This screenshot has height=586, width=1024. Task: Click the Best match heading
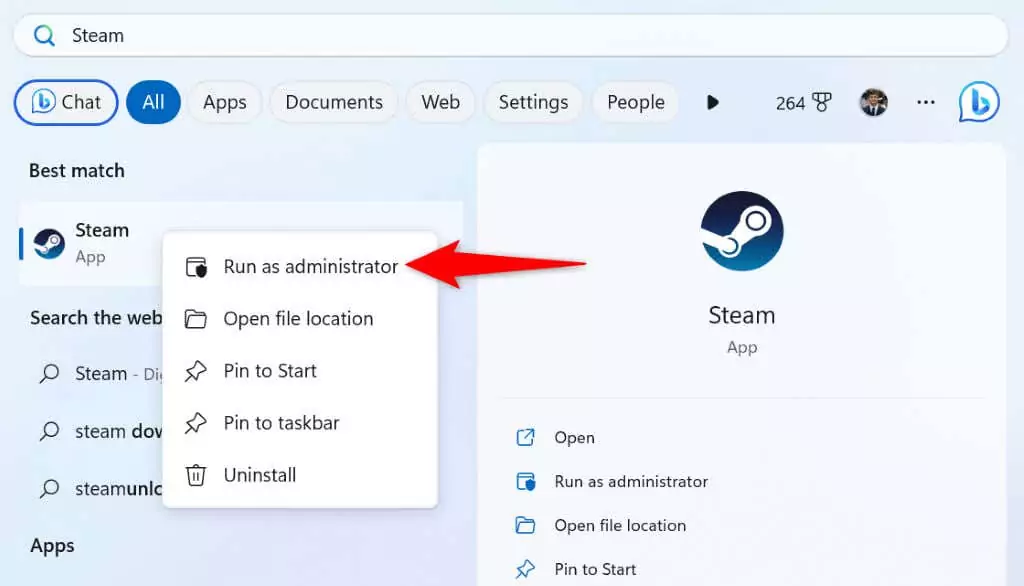(77, 171)
